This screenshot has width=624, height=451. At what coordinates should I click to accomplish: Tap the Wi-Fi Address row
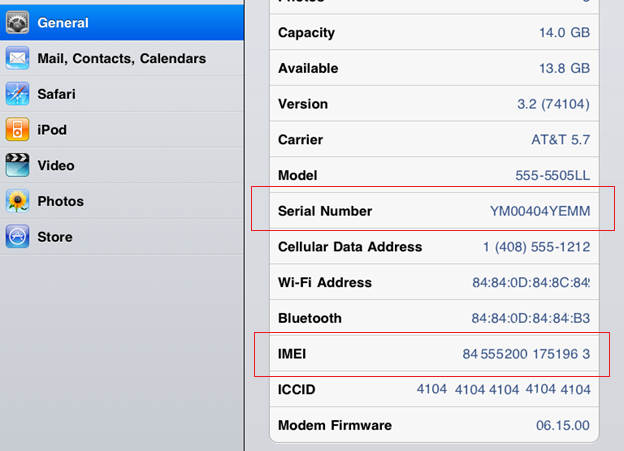(x=434, y=283)
